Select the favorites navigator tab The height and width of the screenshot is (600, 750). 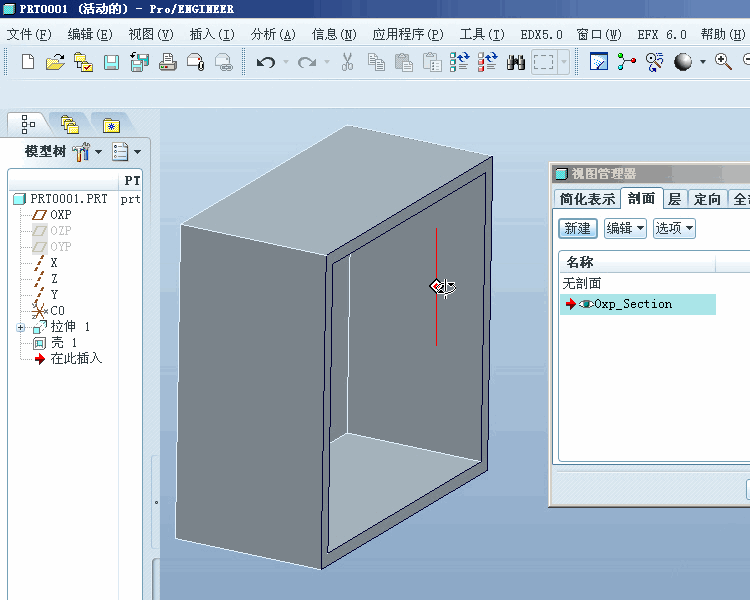pos(111,125)
